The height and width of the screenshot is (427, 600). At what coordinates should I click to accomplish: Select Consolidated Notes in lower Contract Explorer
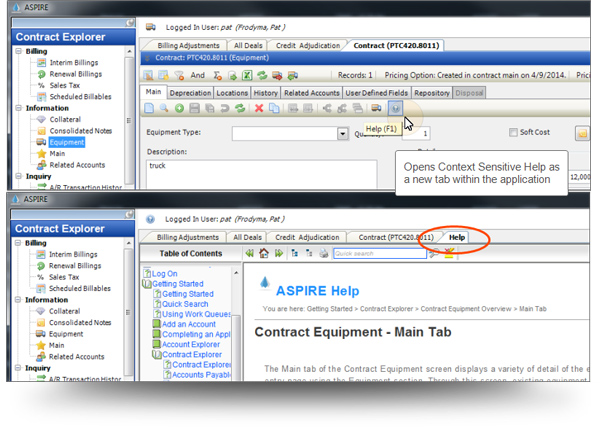[x=80, y=323]
